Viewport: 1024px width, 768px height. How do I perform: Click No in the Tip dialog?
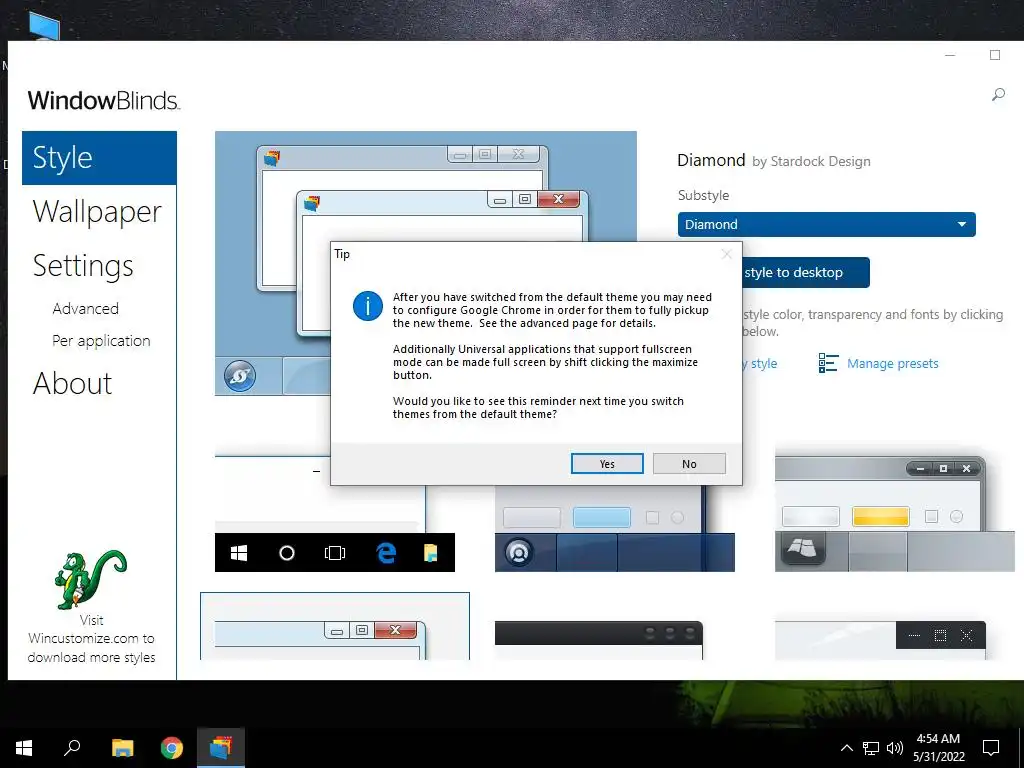[689, 464]
